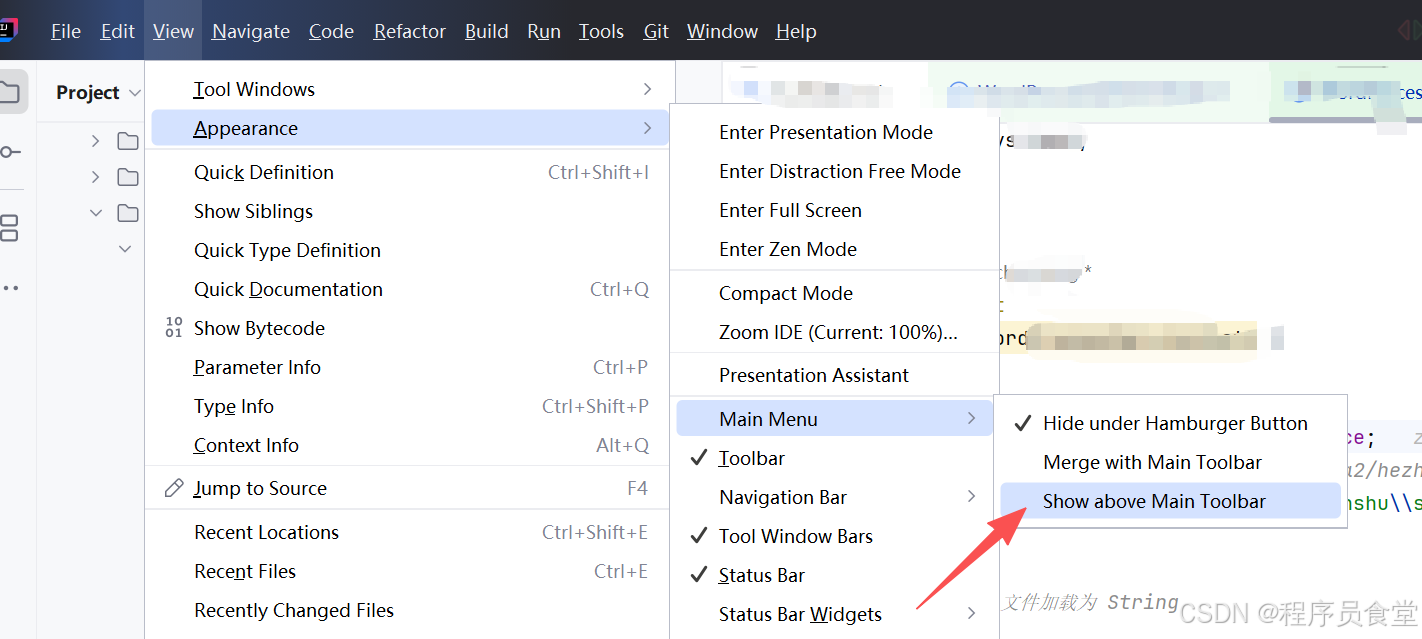Select Merge with Main Toolbar option
The width and height of the screenshot is (1422, 639).
click(1170, 462)
